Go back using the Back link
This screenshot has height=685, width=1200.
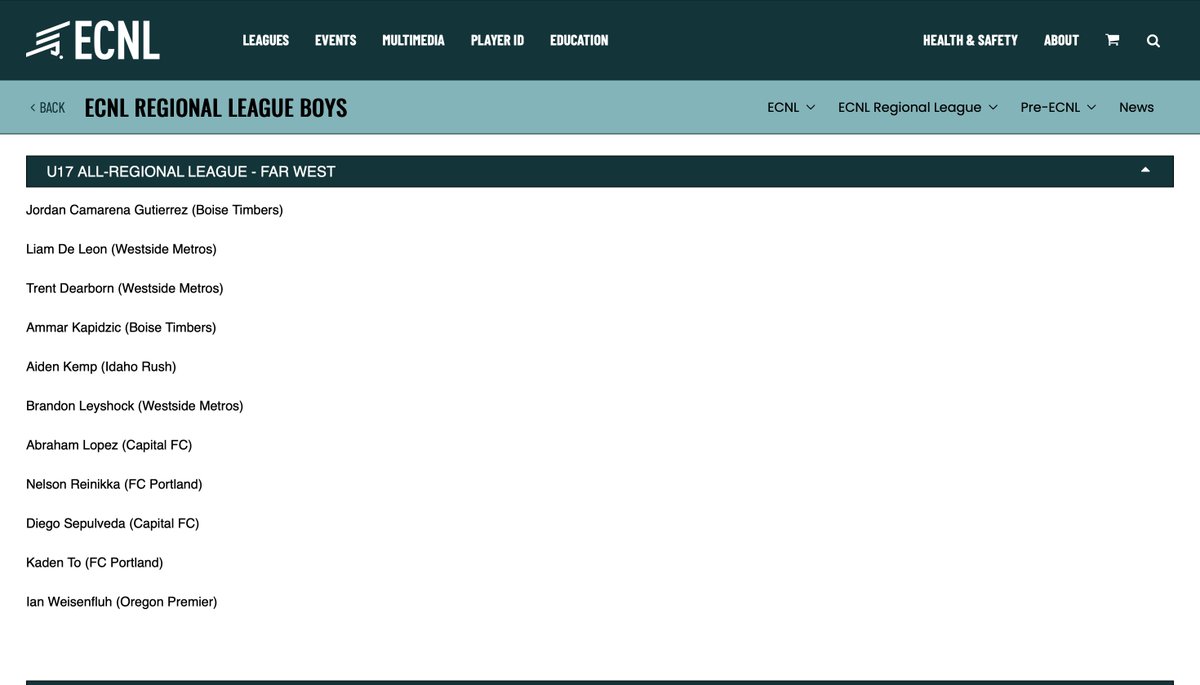(47, 107)
